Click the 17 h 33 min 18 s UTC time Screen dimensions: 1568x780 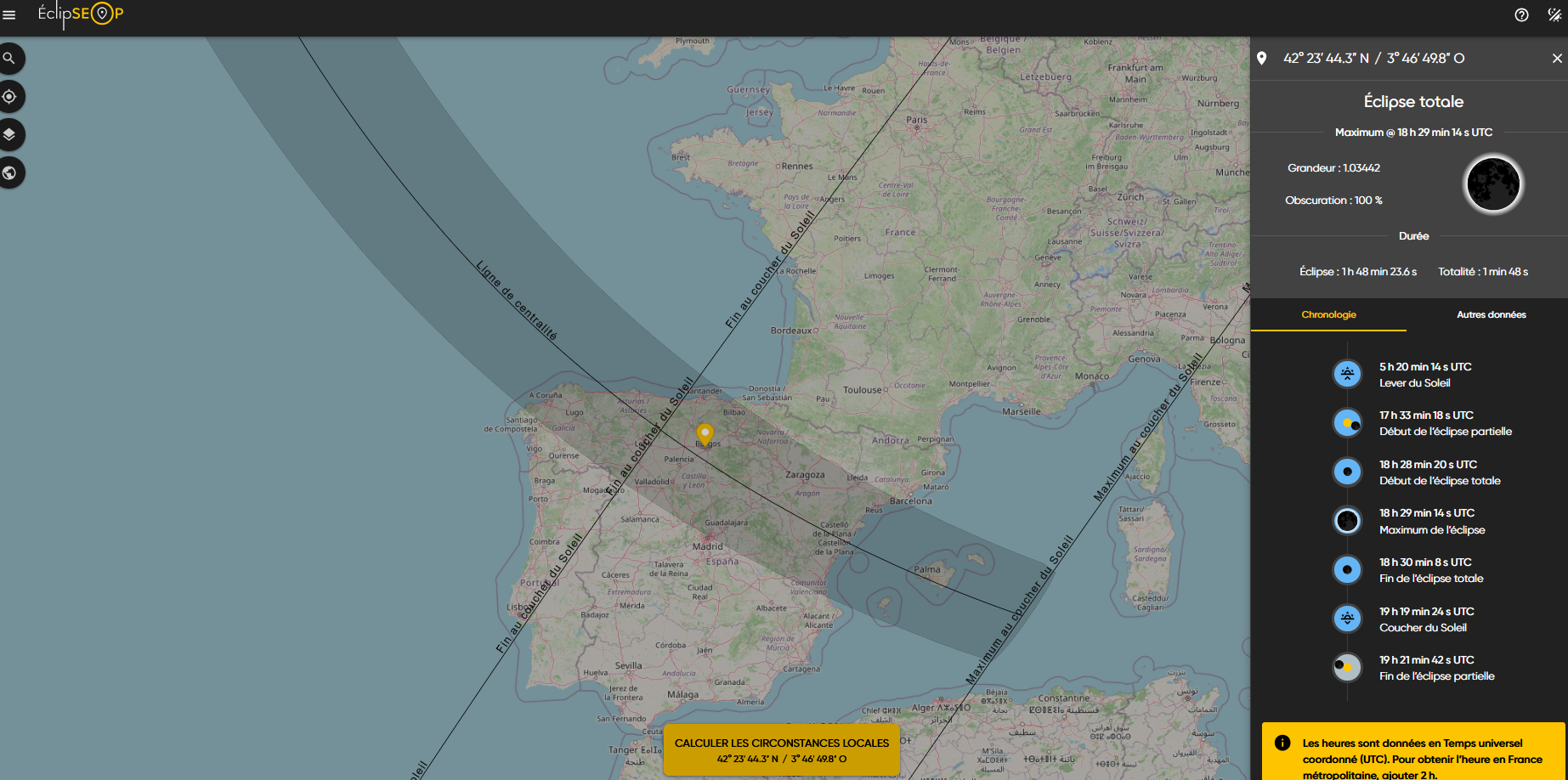coord(1426,415)
